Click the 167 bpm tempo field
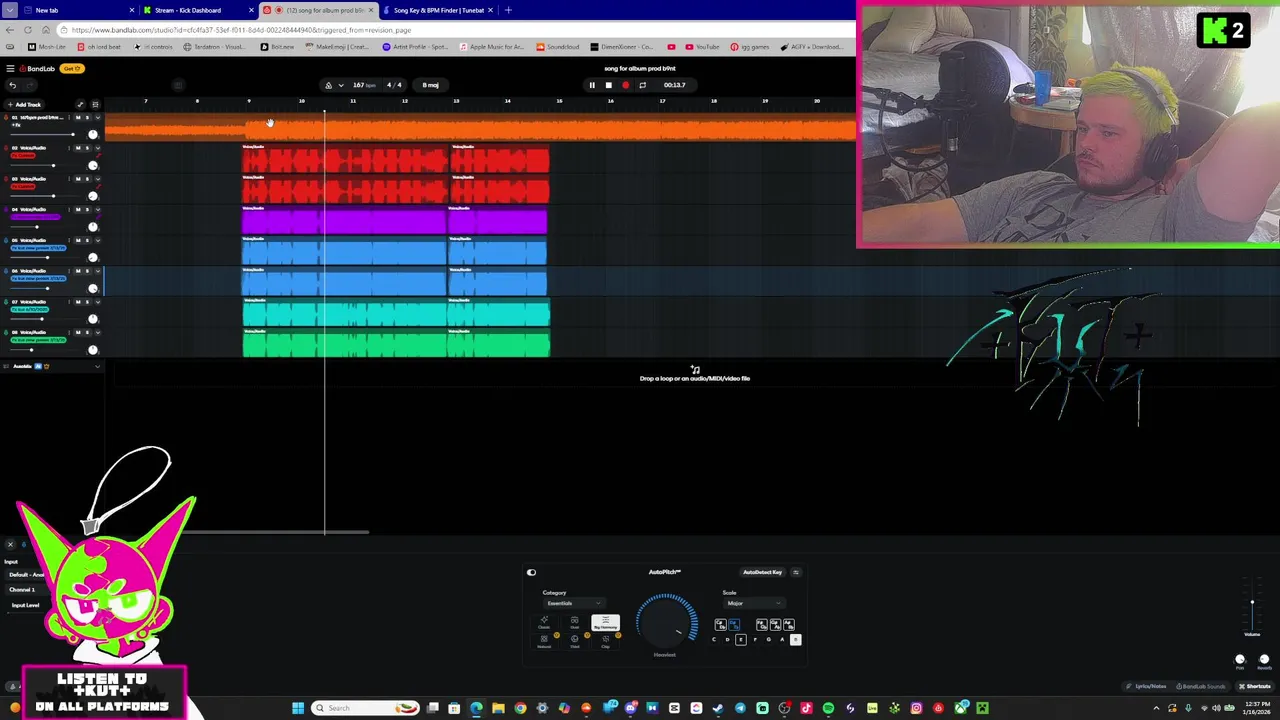Viewport: 1280px width, 720px height. pos(364,85)
